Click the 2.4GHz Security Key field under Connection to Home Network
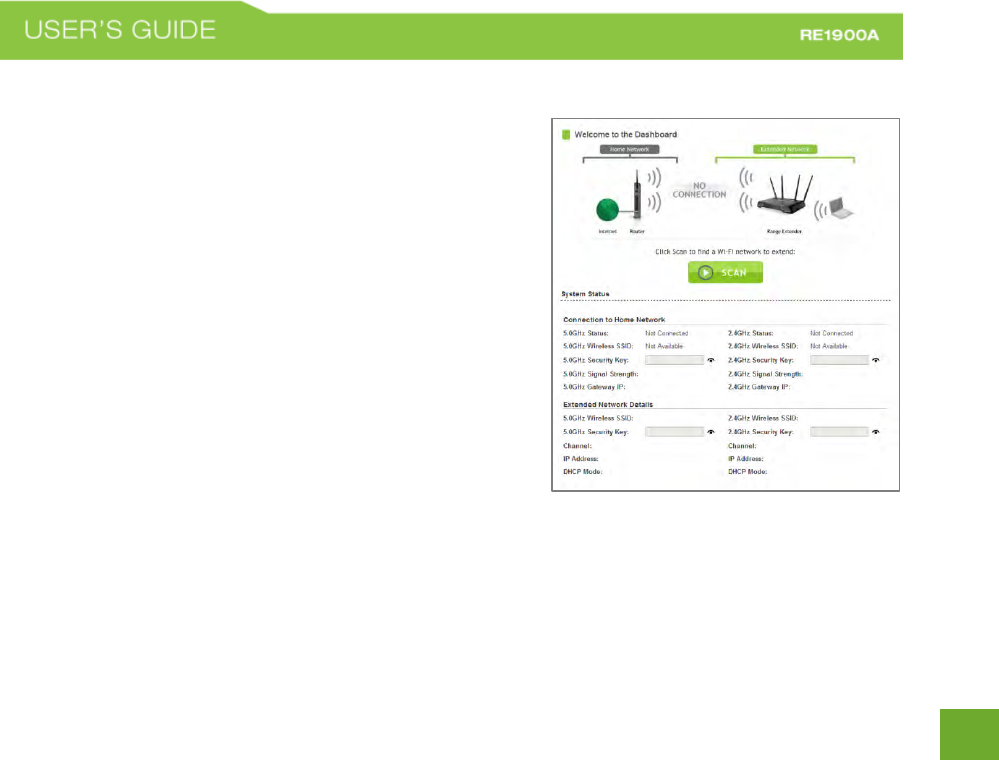The width and height of the screenshot is (999, 760). click(x=839, y=360)
